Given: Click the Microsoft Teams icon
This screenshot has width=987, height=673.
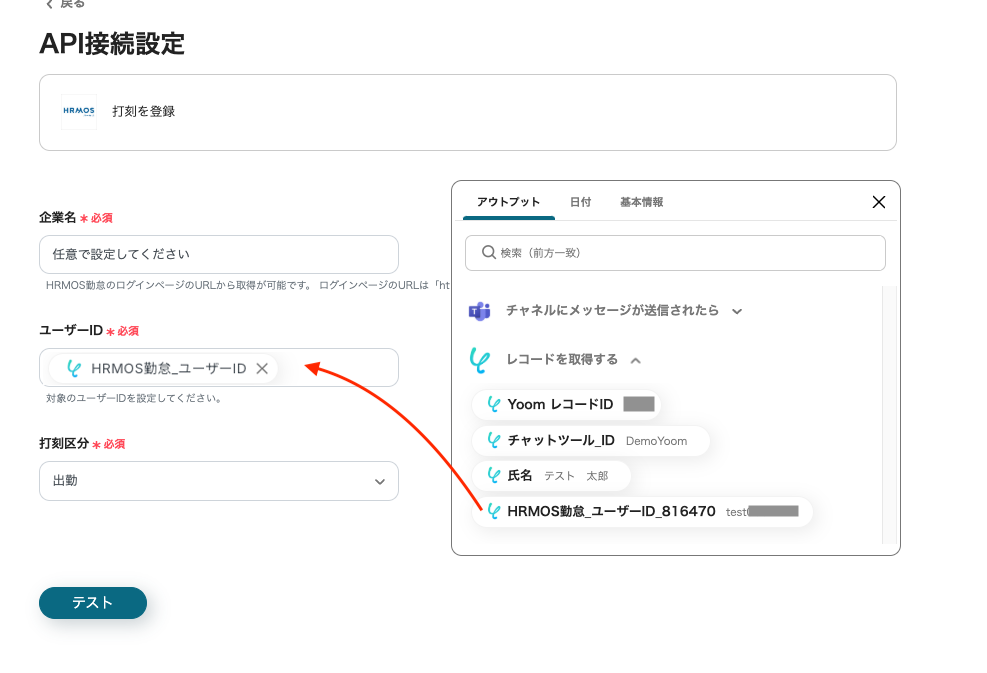Looking at the screenshot, I should tap(480, 310).
